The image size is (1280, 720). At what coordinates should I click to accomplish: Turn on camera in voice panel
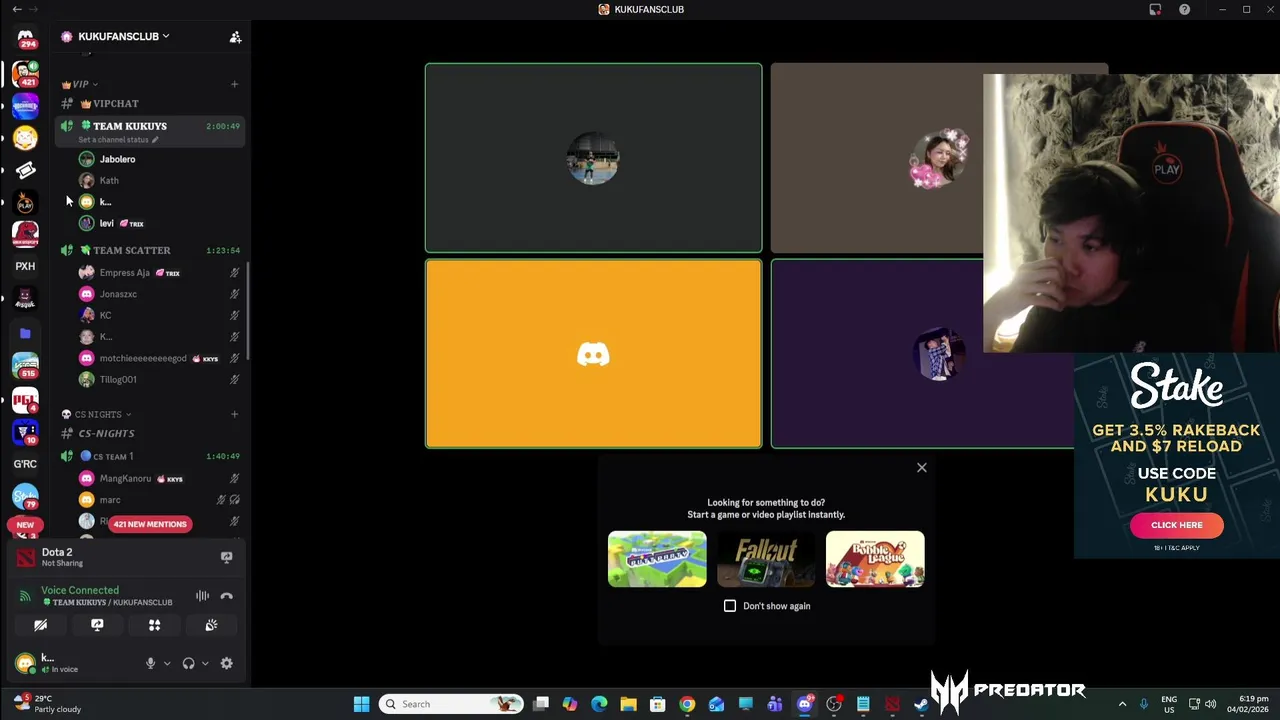(40, 625)
